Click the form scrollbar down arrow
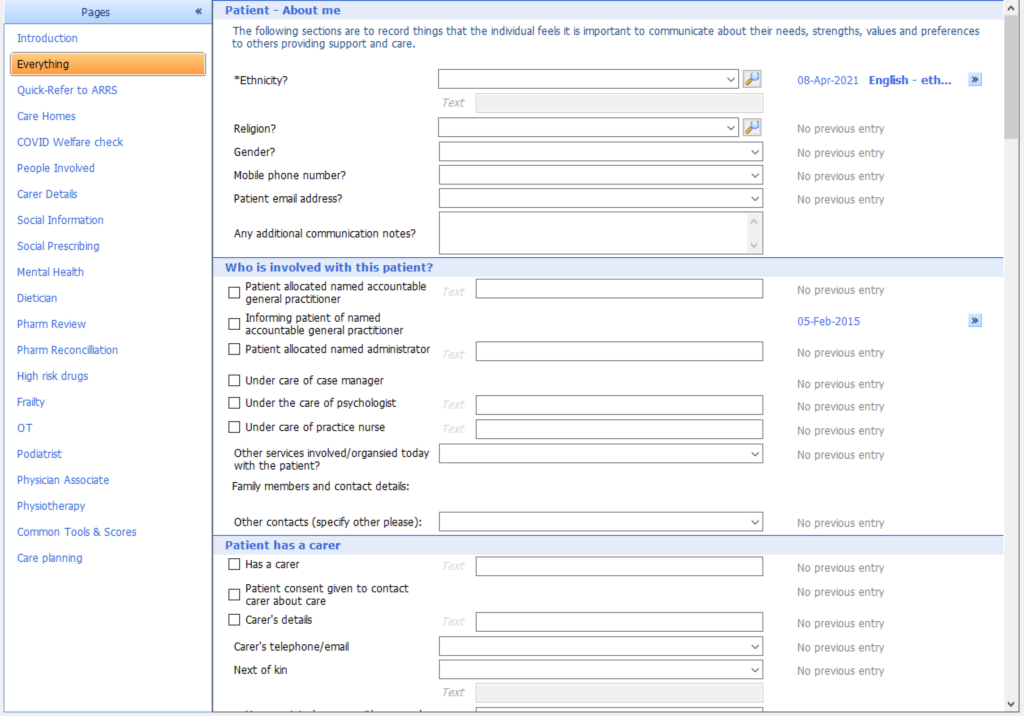The height and width of the screenshot is (716, 1024). pyautogui.click(x=1011, y=704)
